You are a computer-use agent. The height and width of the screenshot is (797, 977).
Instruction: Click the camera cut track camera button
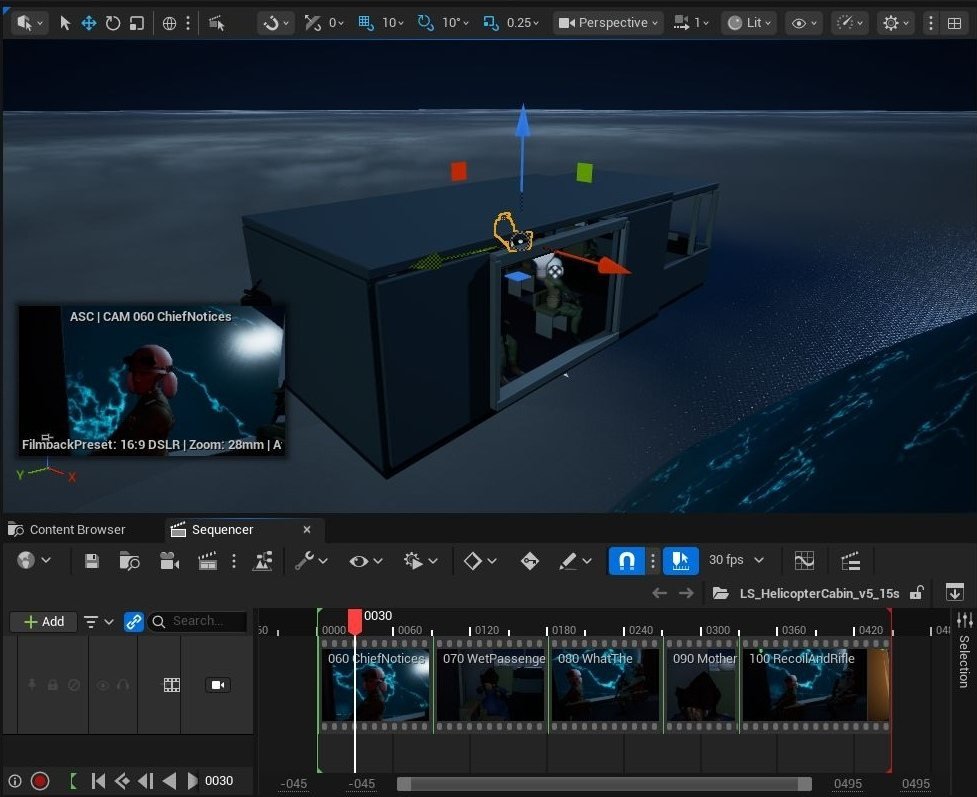coord(217,685)
